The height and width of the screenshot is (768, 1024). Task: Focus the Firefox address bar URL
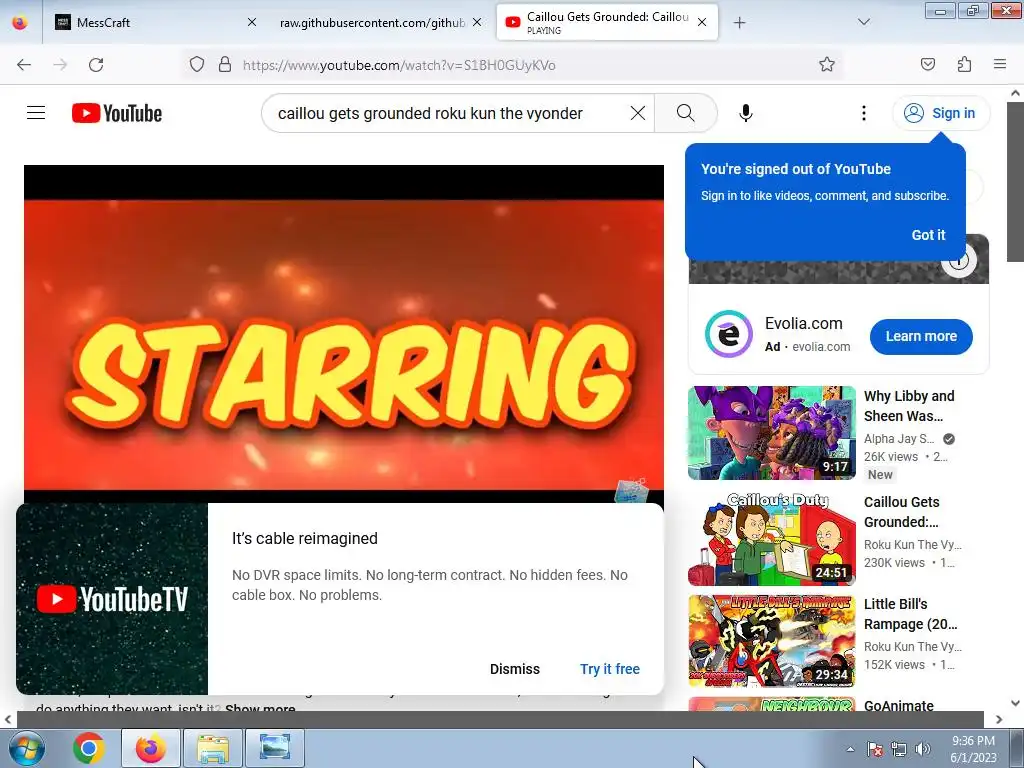399,65
